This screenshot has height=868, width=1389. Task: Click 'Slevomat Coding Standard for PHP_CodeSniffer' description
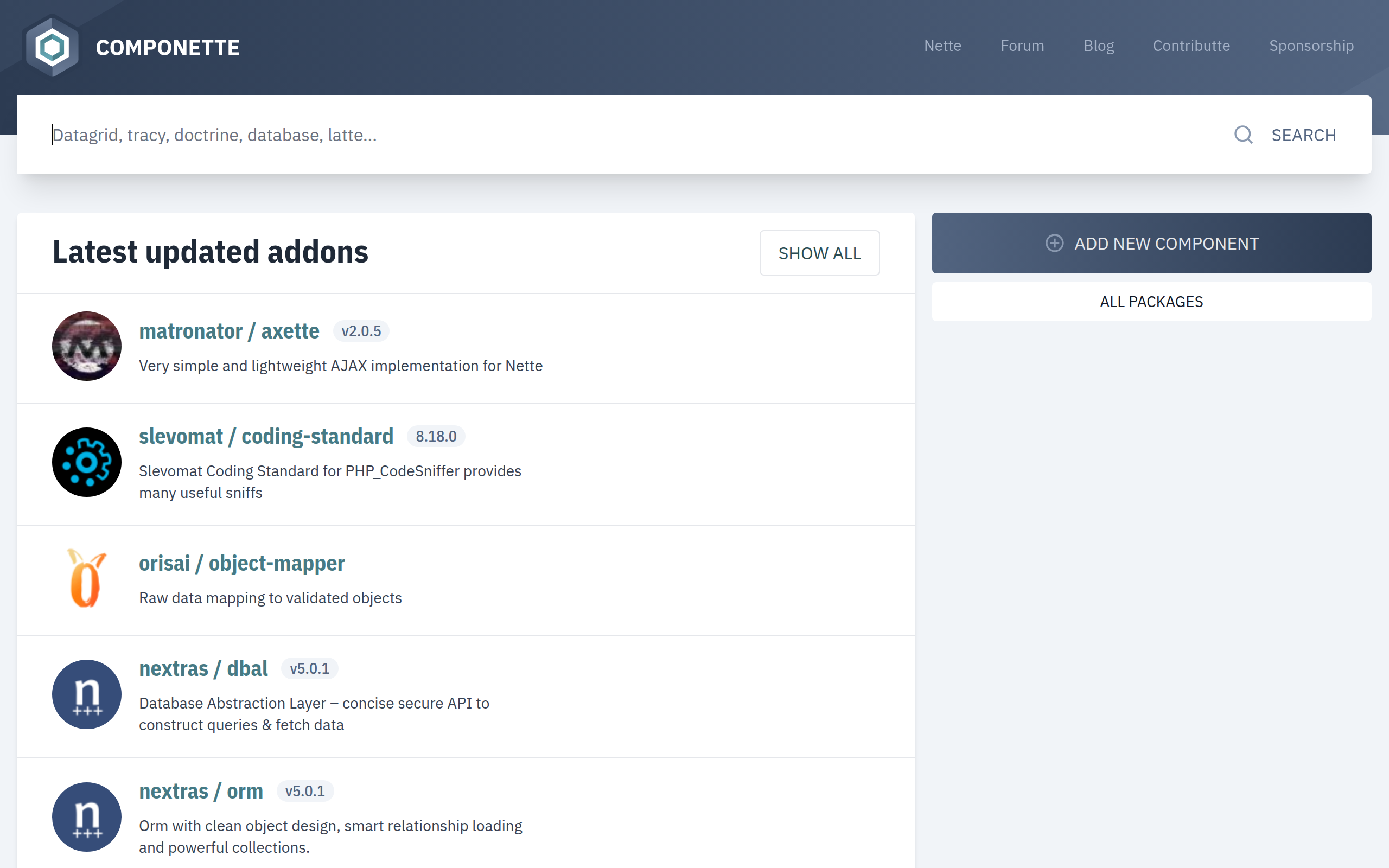tap(330, 482)
